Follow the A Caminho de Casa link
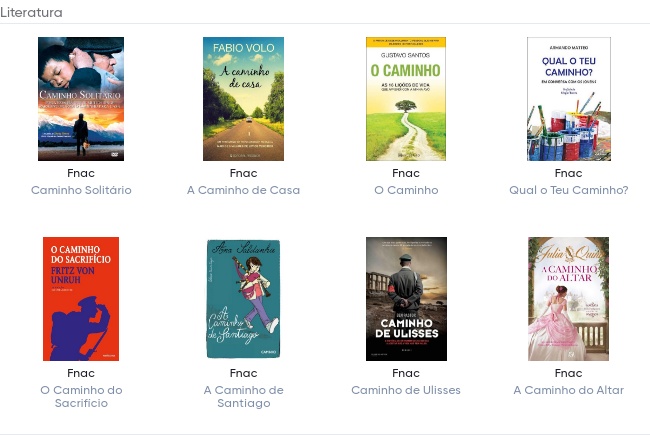 243,190
